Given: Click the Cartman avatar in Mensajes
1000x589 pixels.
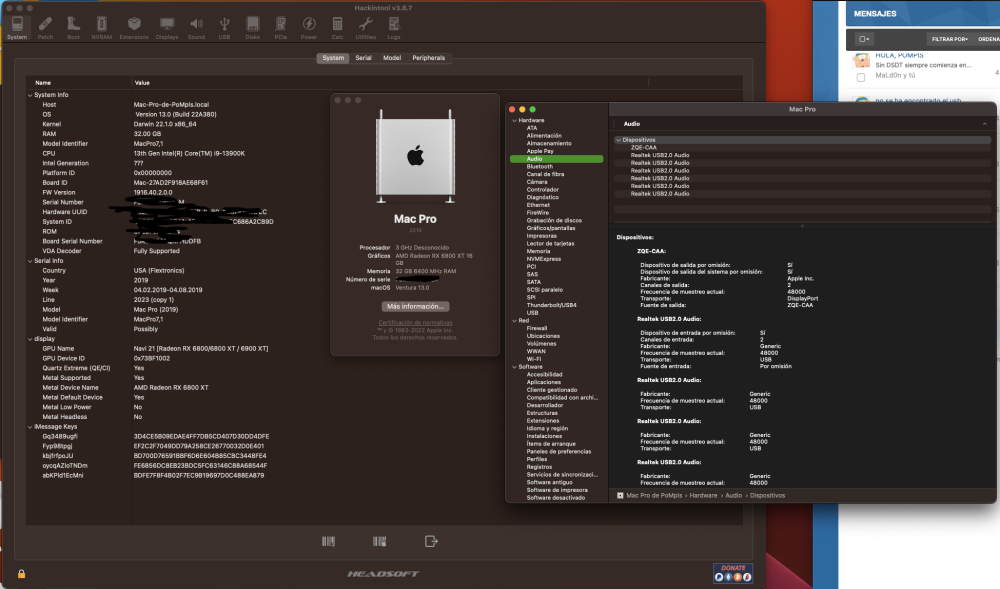Looking at the screenshot, I should (862, 61).
